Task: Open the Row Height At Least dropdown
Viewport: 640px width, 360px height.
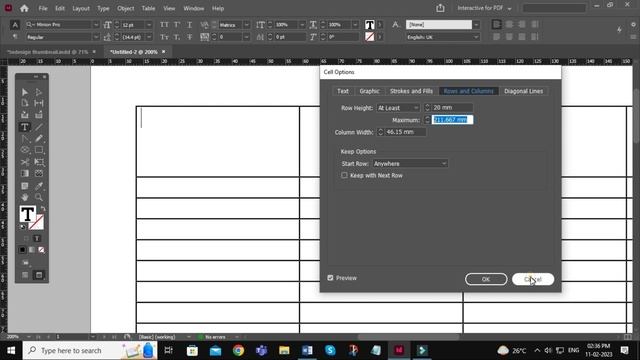Action: 398,108
